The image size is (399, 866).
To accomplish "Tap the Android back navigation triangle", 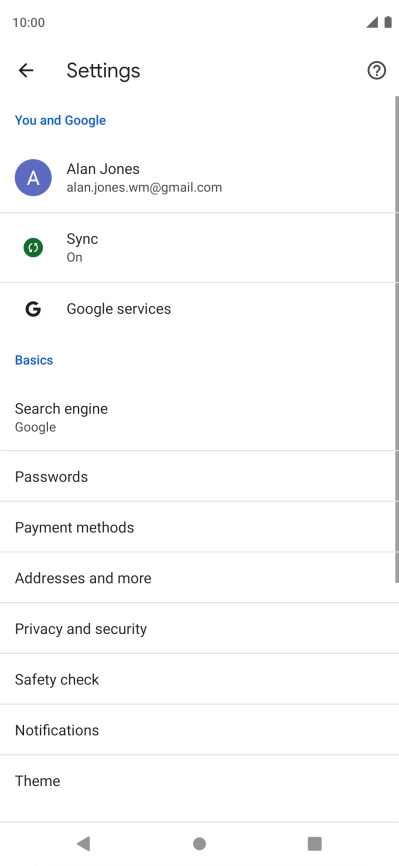I will pos(83,843).
